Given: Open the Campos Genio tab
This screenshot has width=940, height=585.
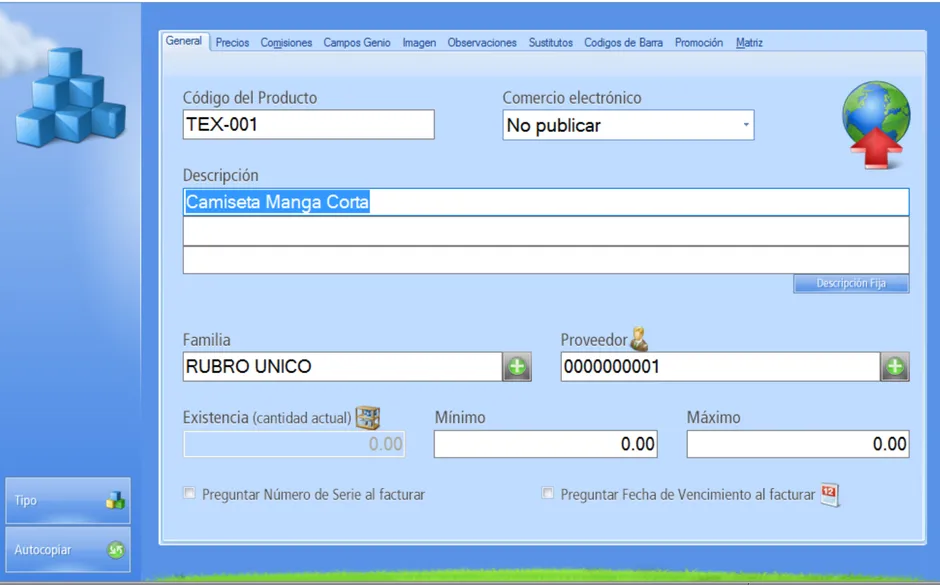Looking at the screenshot, I should [357, 43].
